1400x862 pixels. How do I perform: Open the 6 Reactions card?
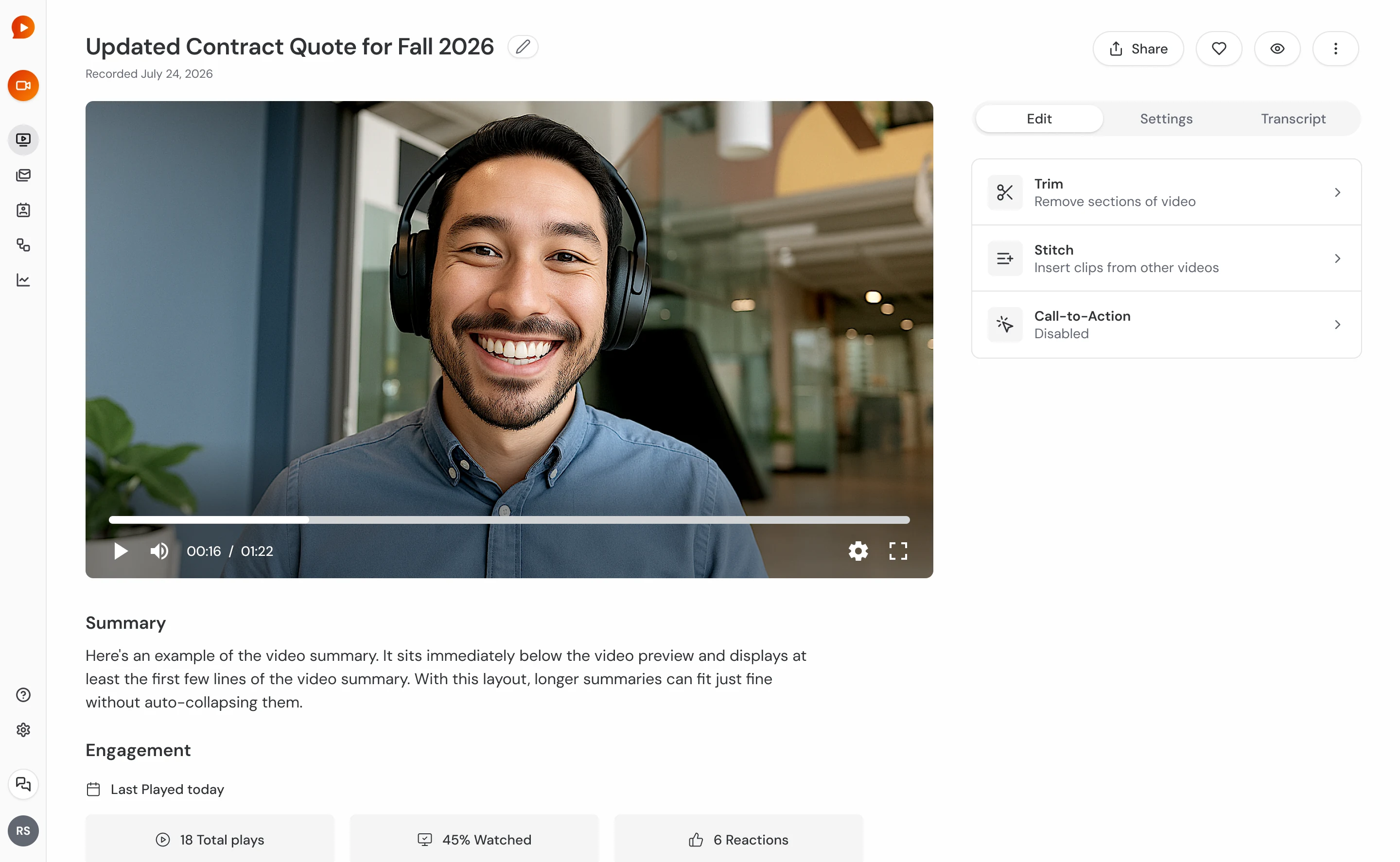click(738, 839)
